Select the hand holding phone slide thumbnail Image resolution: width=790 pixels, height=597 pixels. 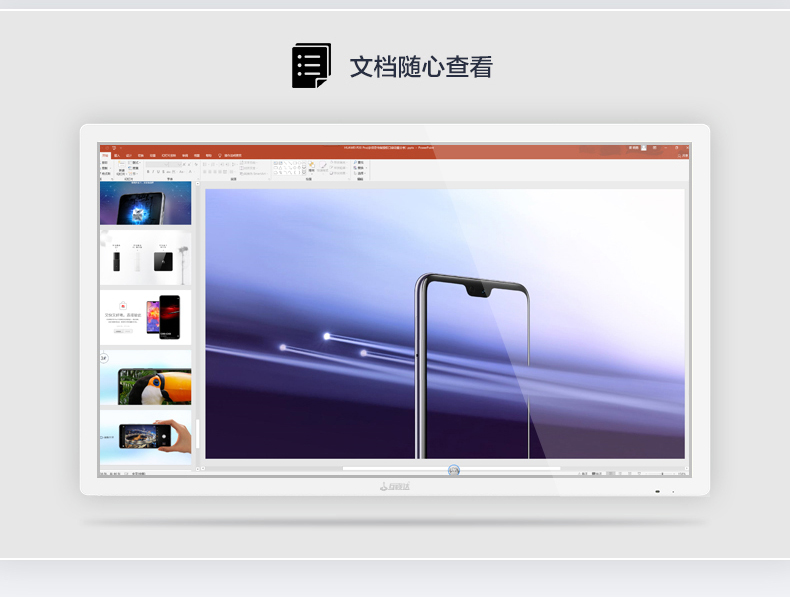coord(146,437)
